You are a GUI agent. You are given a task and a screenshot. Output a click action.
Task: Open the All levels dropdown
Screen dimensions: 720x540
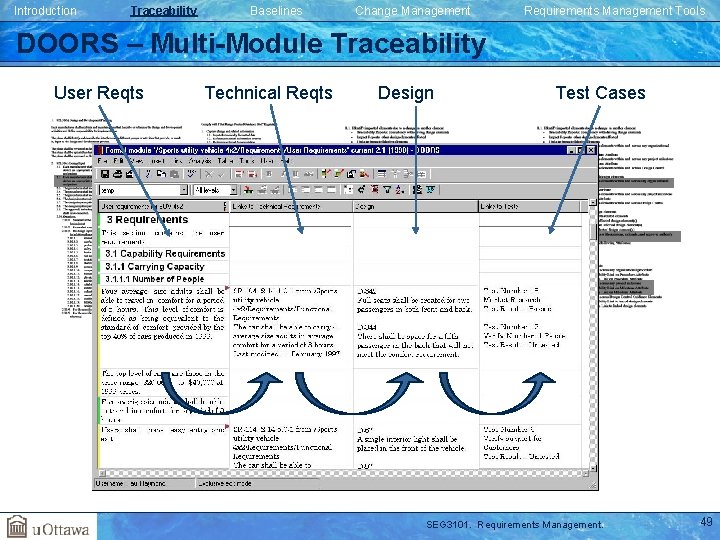(233, 190)
